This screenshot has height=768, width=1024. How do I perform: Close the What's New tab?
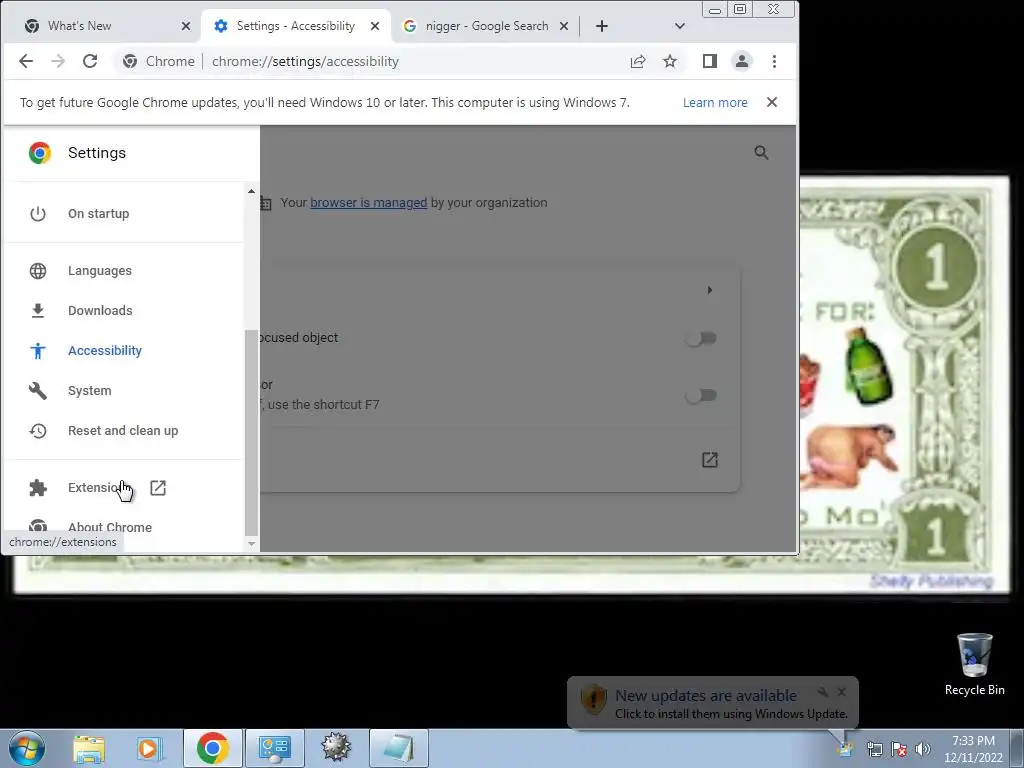tap(186, 26)
